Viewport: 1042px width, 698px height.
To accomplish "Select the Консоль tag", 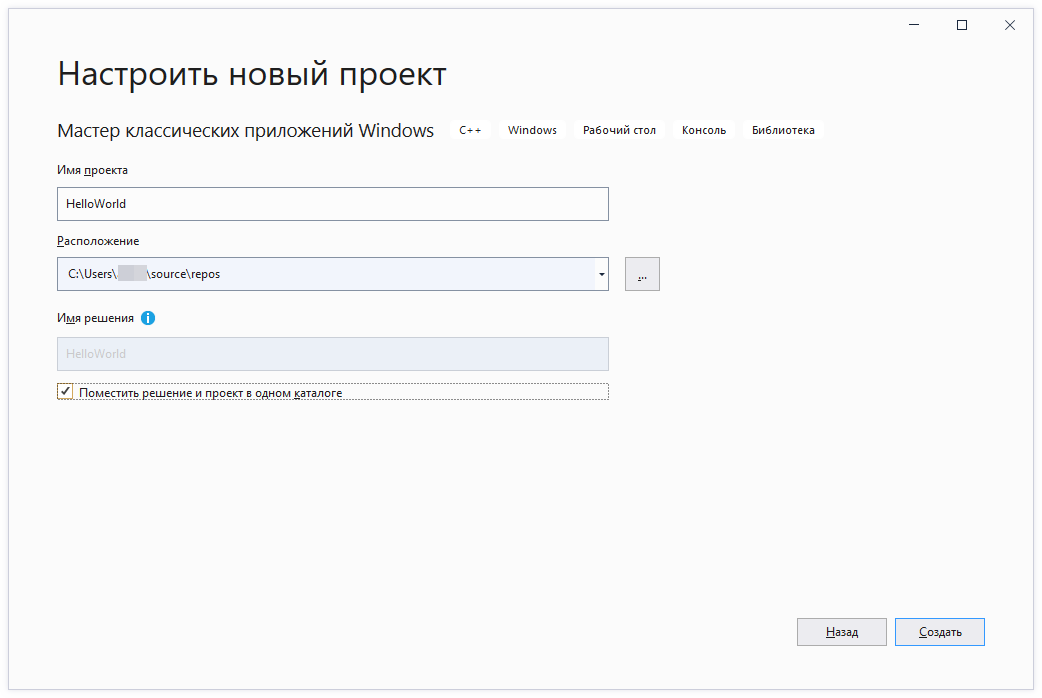I will [x=704, y=130].
